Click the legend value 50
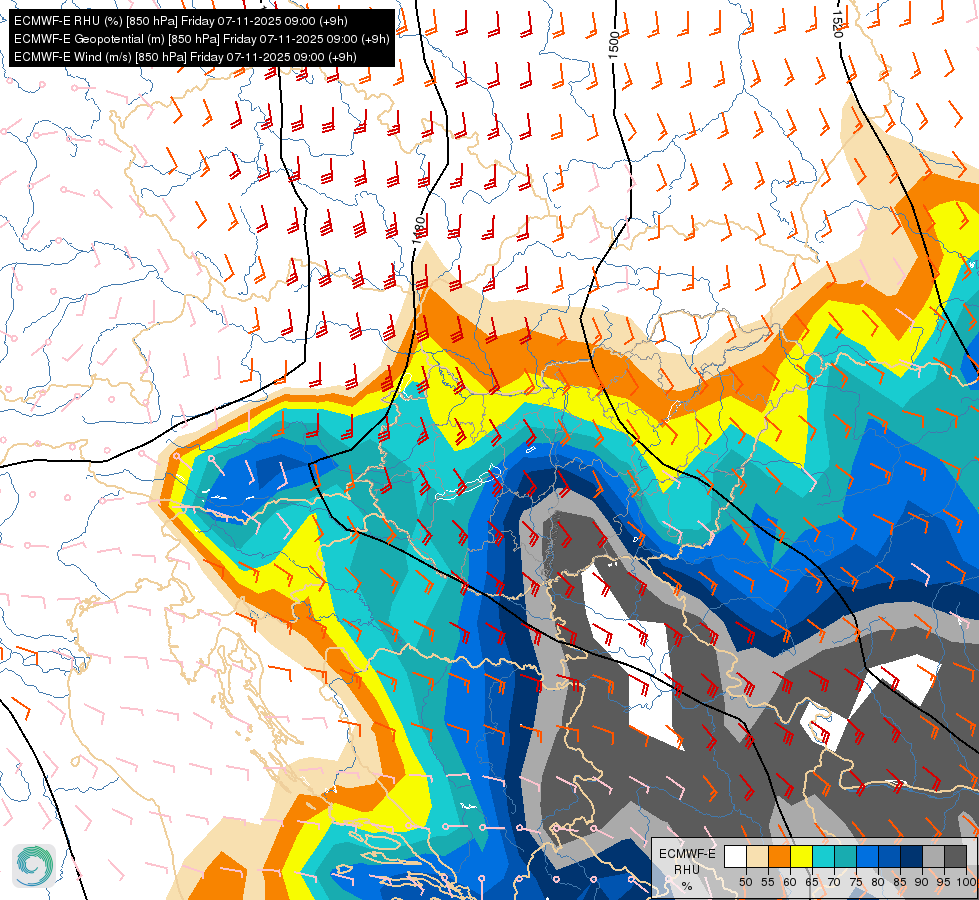 (x=745, y=882)
